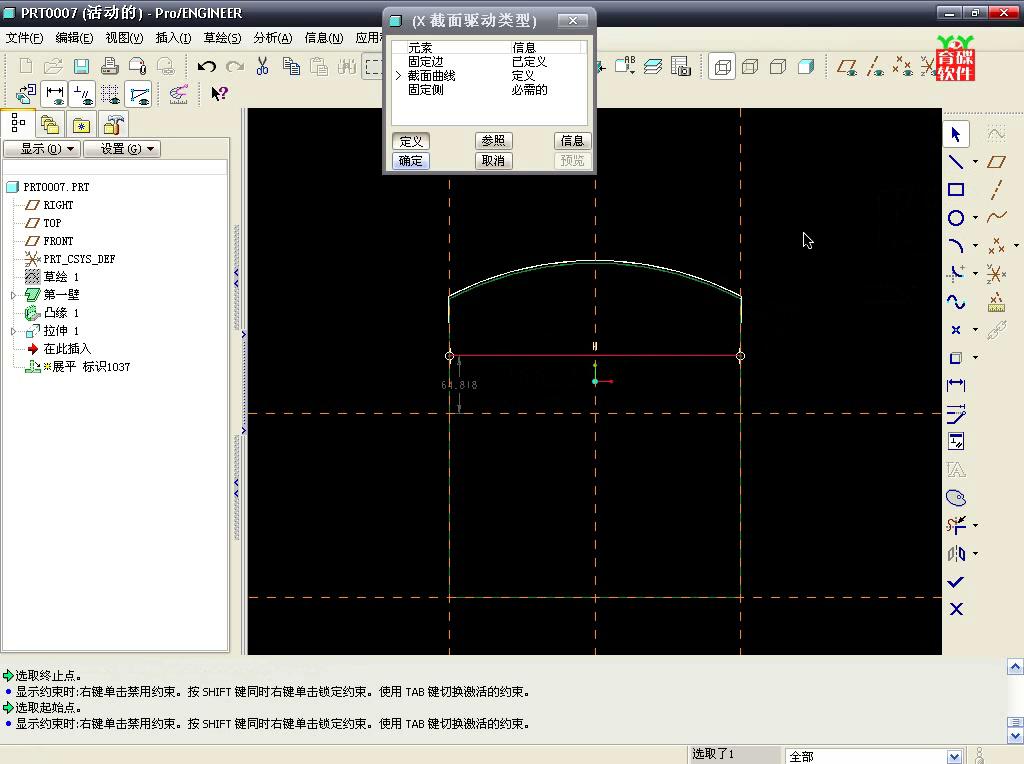Toggle display of sketch constraints

(83, 95)
